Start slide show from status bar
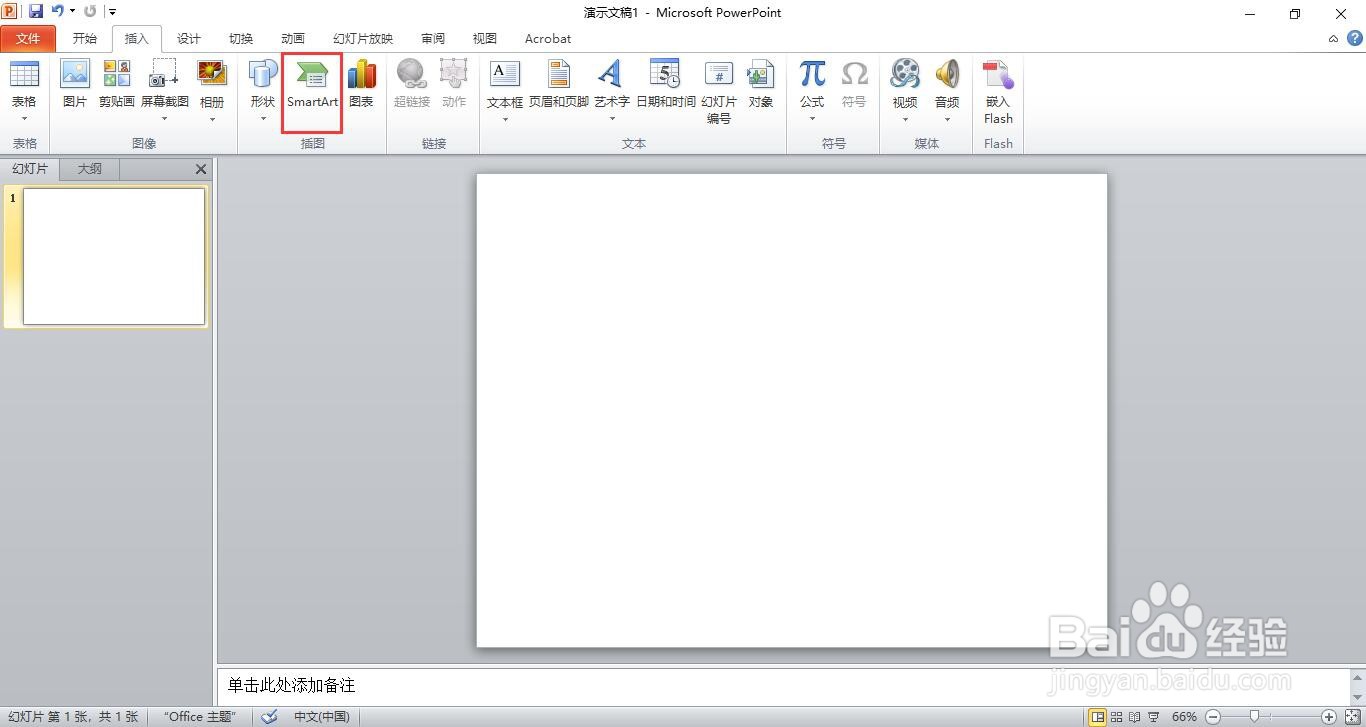The width and height of the screenshot is (1366, 727). pyautogui.click(x=1153, y=717)
